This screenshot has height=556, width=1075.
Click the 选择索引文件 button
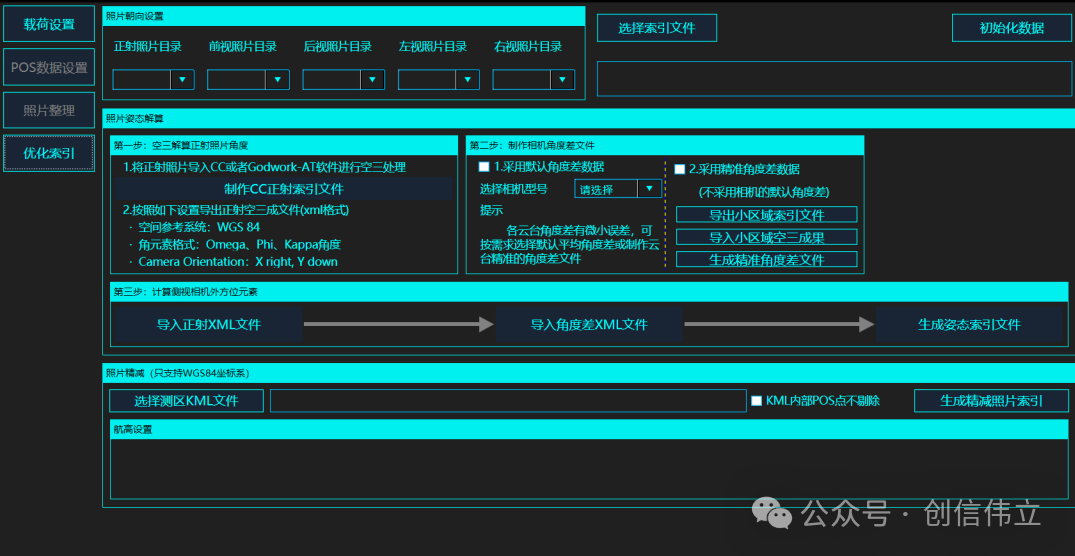point(656,28)
